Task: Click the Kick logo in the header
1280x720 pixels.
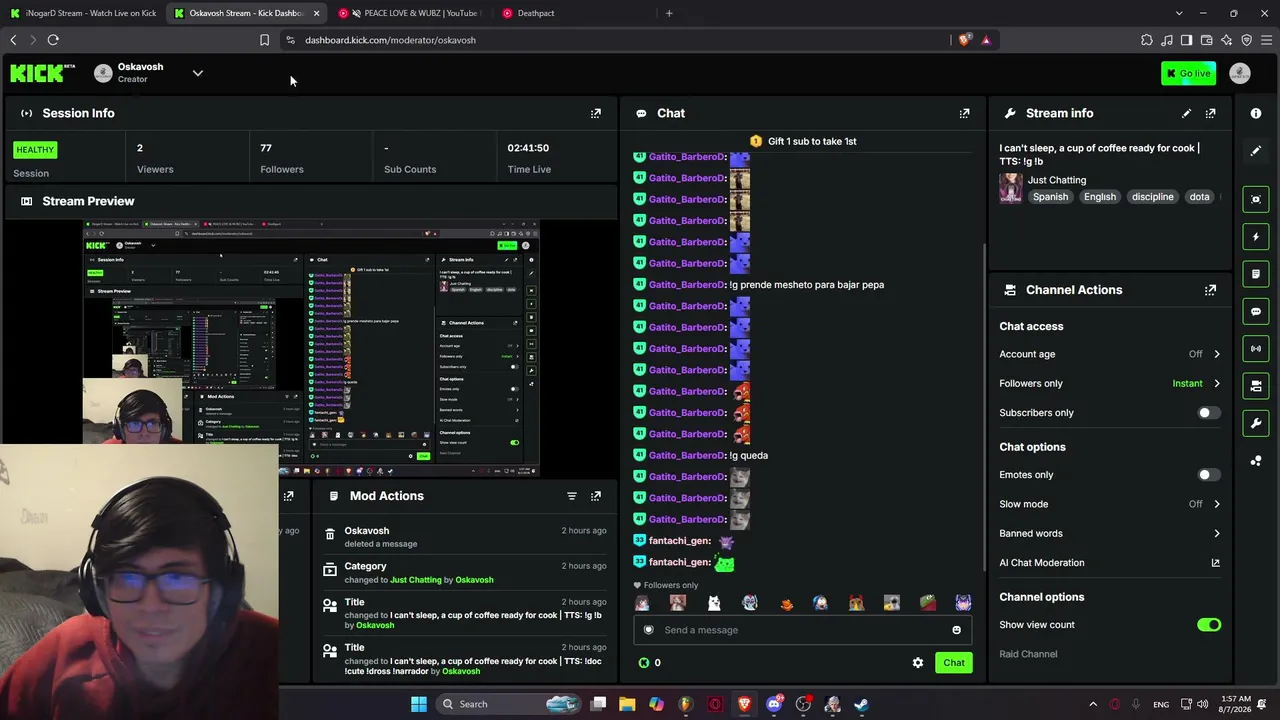Action: click(42, 73)
